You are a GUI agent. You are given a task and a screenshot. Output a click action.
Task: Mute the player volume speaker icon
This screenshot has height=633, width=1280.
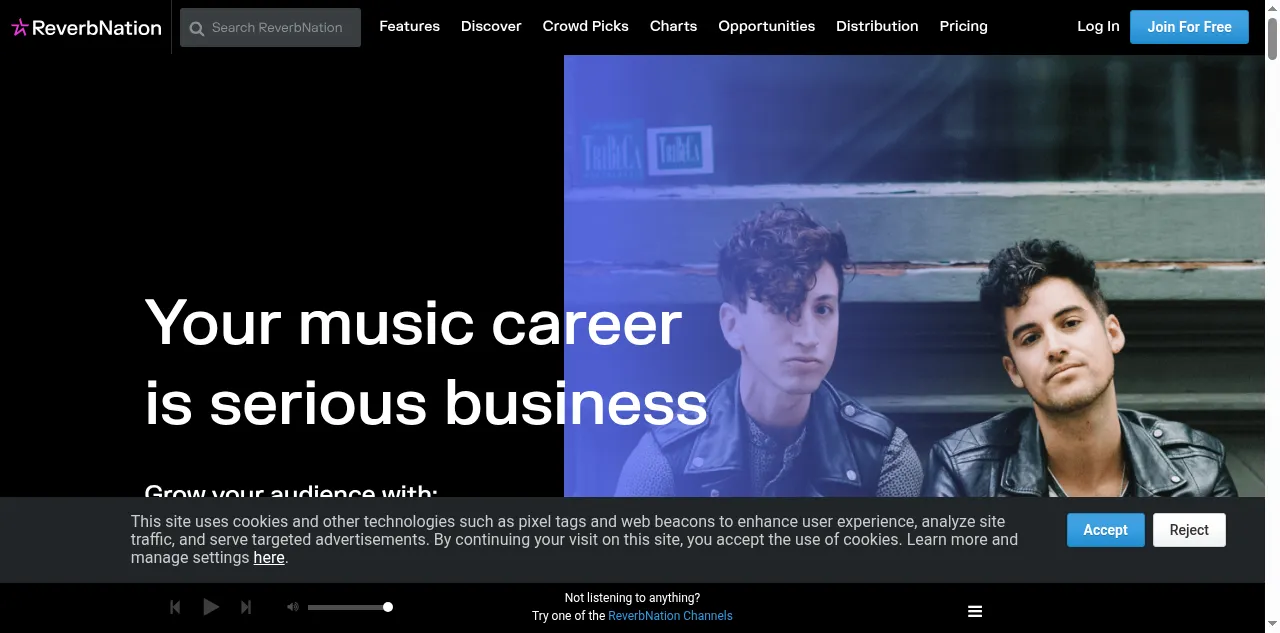(292, 607)
